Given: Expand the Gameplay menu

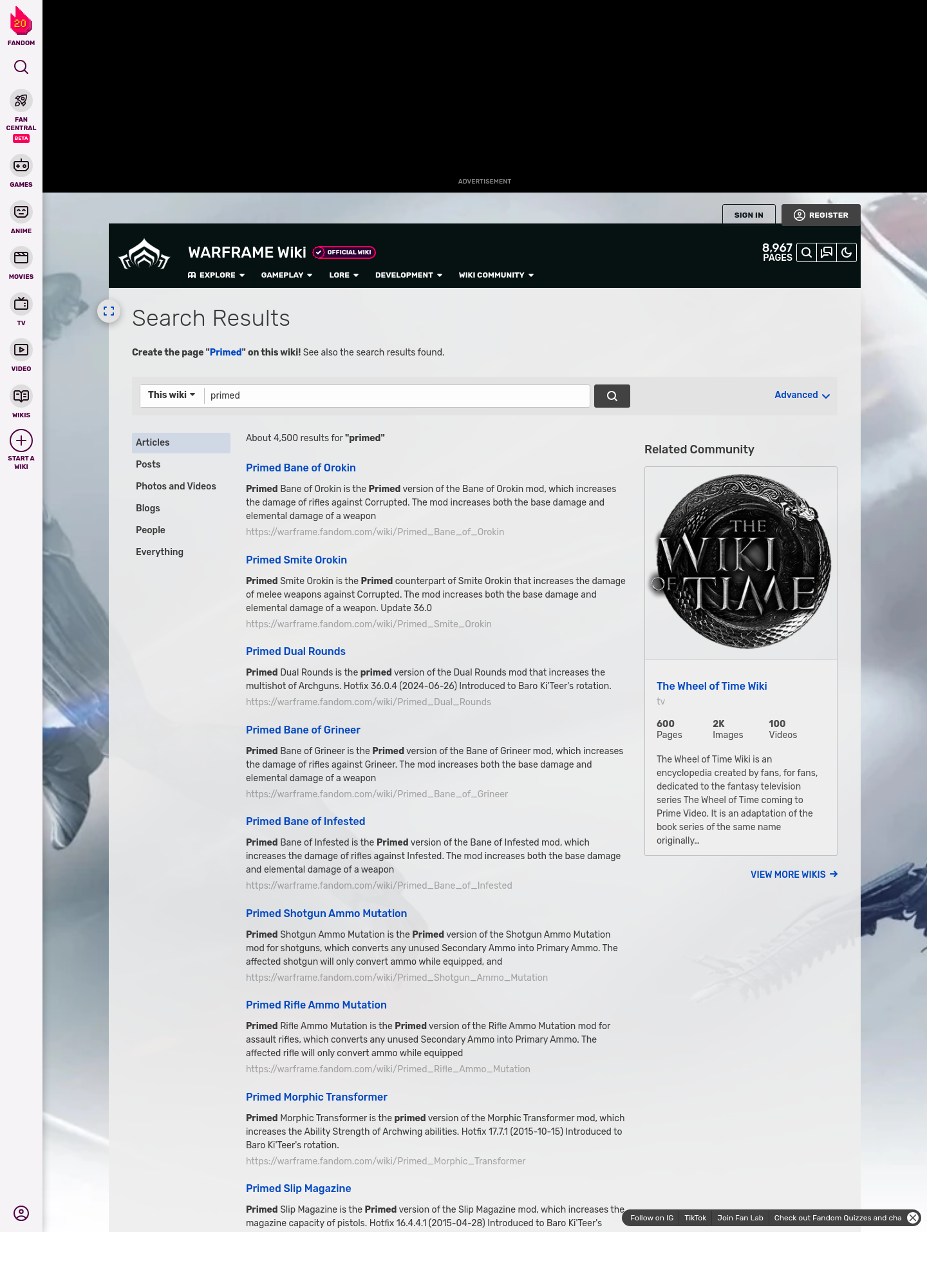Looking at the screenshot, I should pos(286,275).
